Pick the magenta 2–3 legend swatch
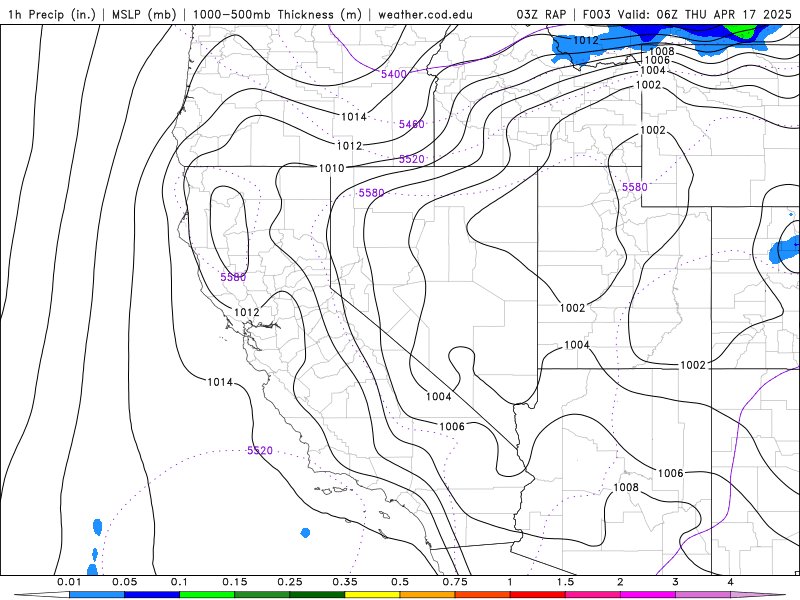This screenshot has width=800, height=600. [648, 595]
